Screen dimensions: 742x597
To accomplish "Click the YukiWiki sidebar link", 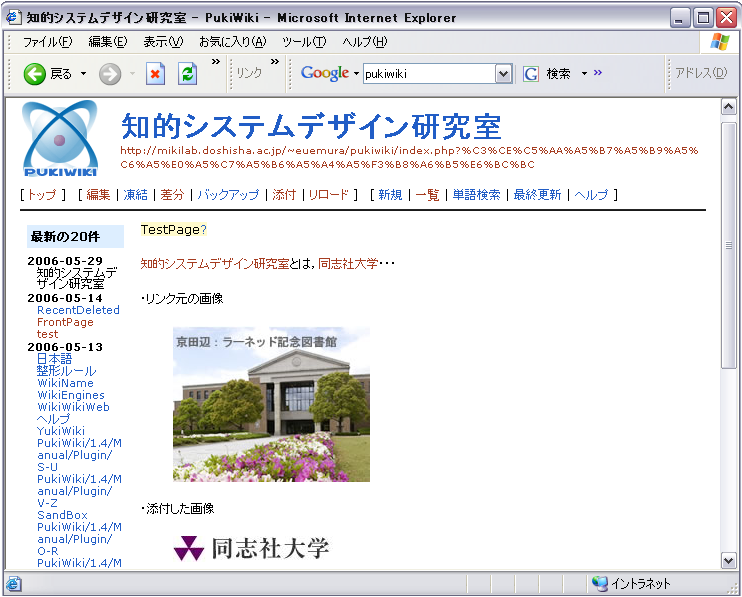I will 61,431.
